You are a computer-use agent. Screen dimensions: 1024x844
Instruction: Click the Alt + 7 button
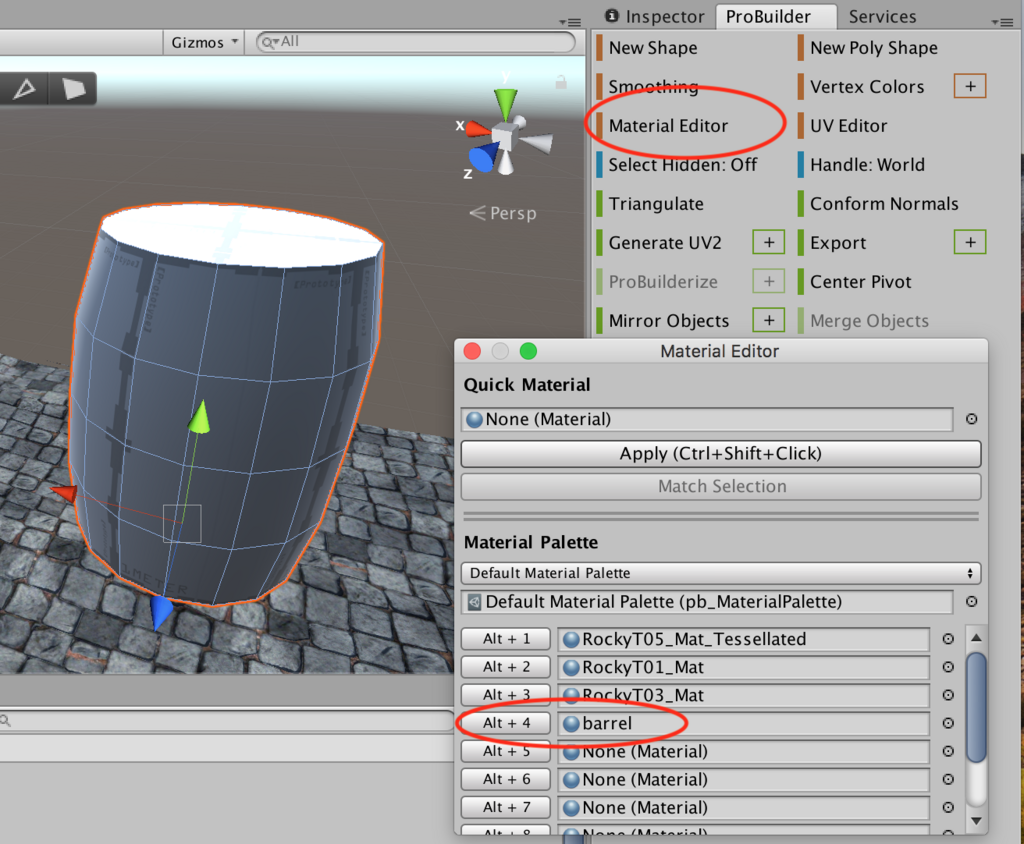click(x=506, y=807)
